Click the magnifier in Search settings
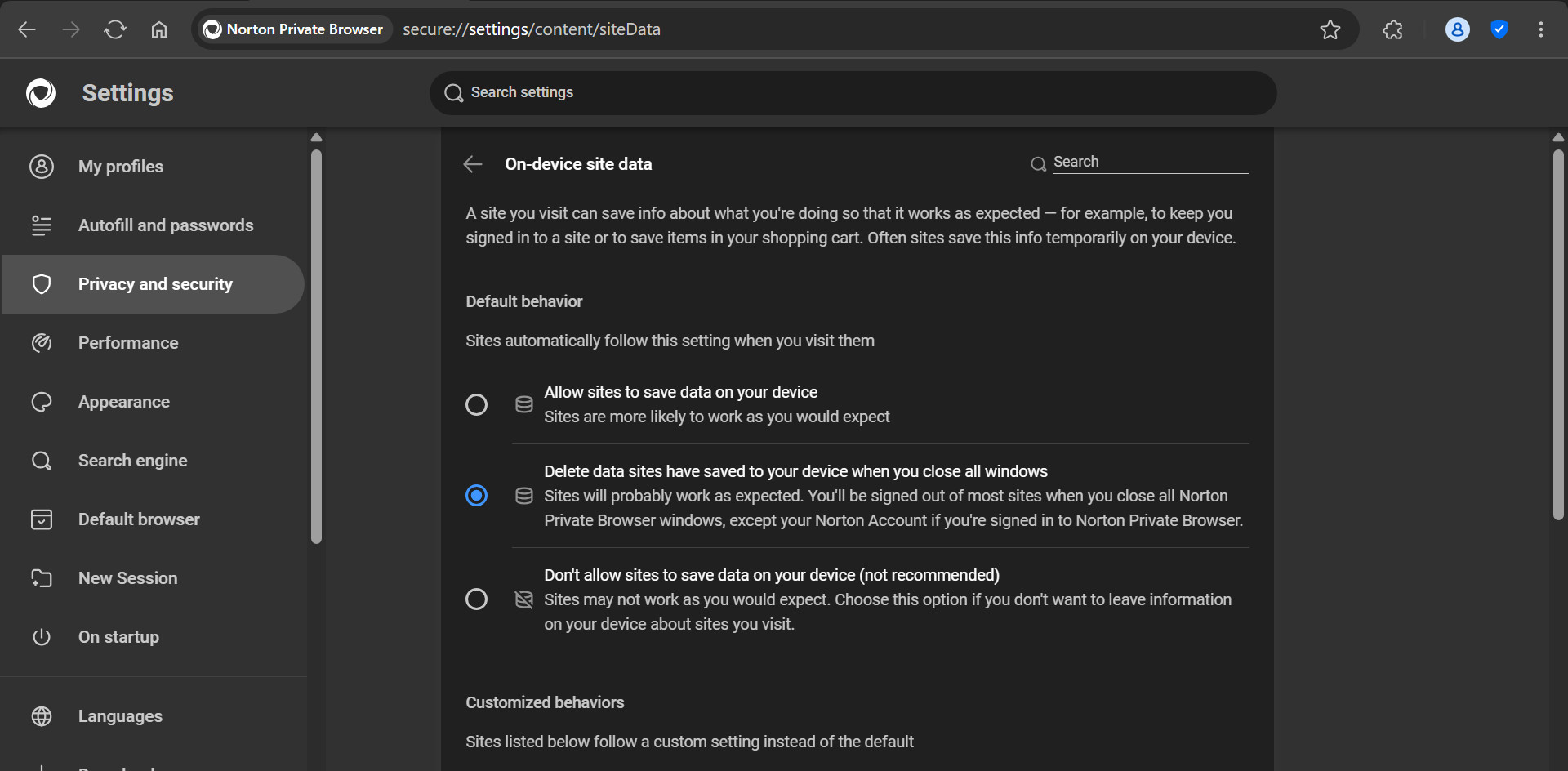Image resolution: width=1568 pixels, height=771 pixels. click(x=454, y=93)
